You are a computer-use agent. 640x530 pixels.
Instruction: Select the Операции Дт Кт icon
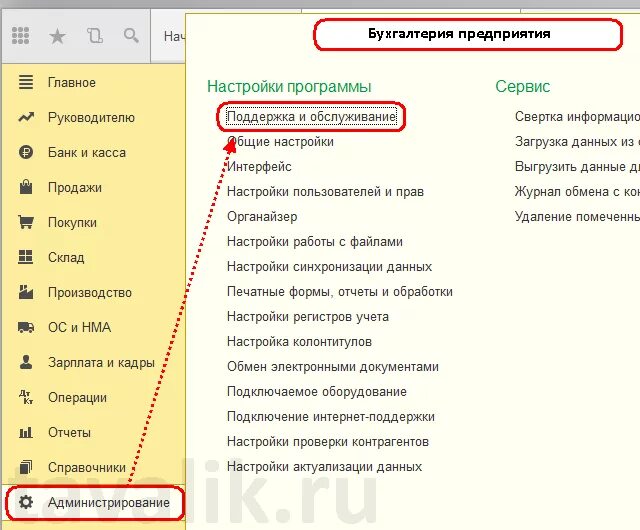(x=26, y=397)
